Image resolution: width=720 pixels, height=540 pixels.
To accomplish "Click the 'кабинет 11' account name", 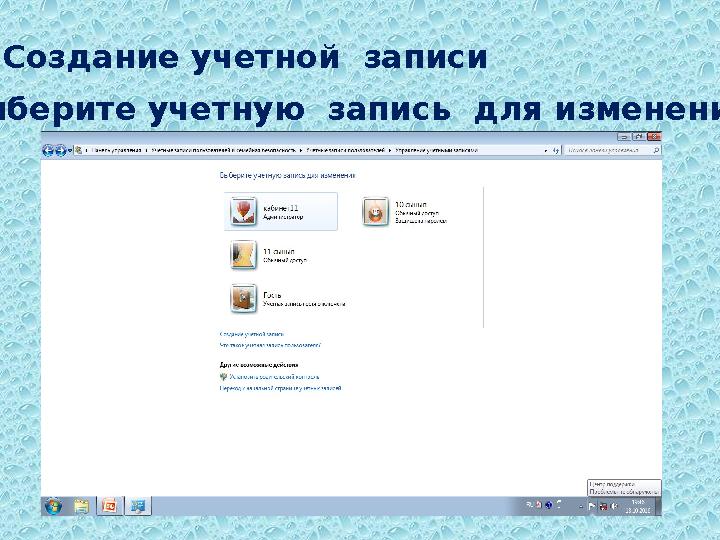I will click(281, 208).
